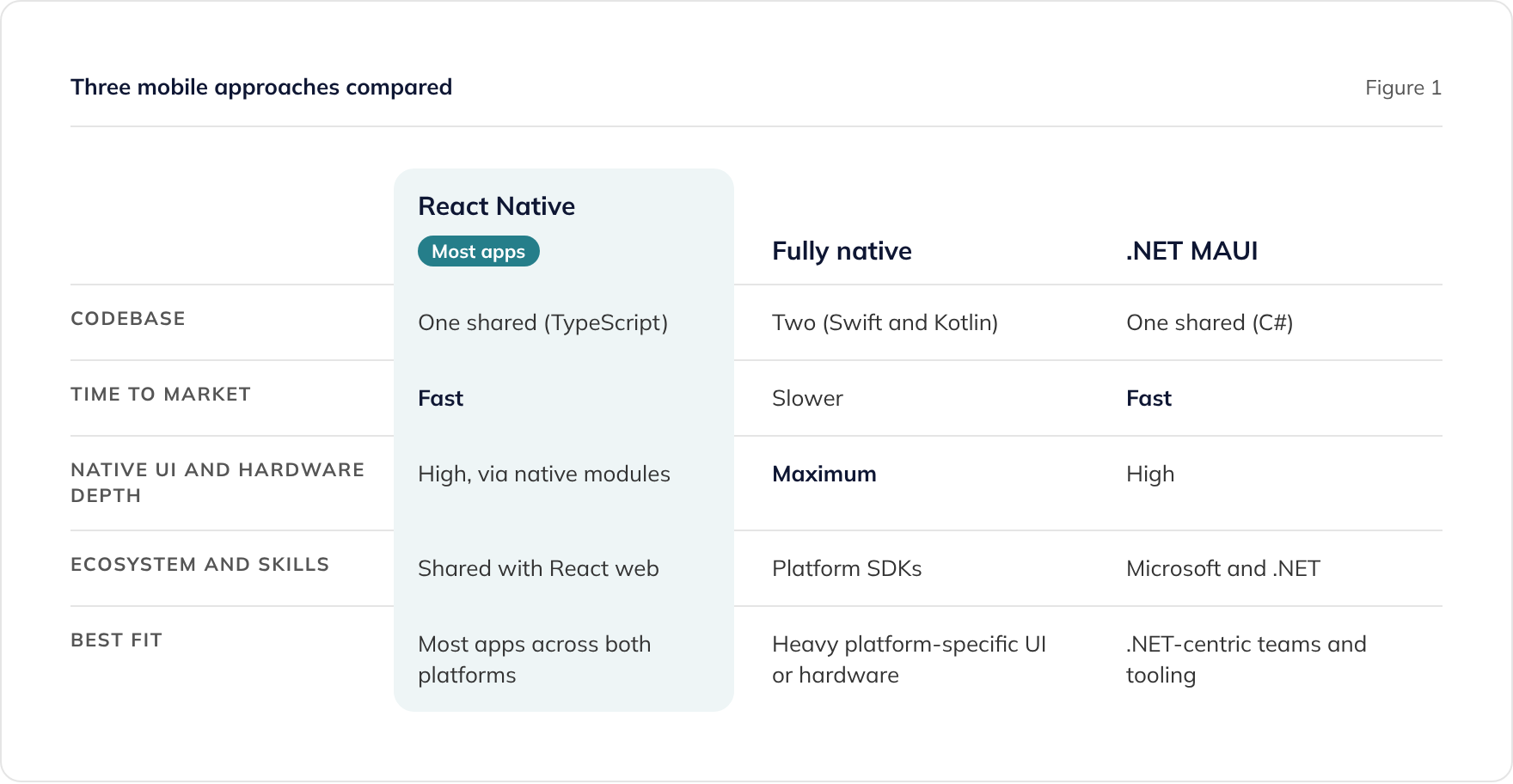Select cell 'One shared (TypeScript)'
Image resolution: width=1513 pixels, height=784 pixels.
[542, 323]
